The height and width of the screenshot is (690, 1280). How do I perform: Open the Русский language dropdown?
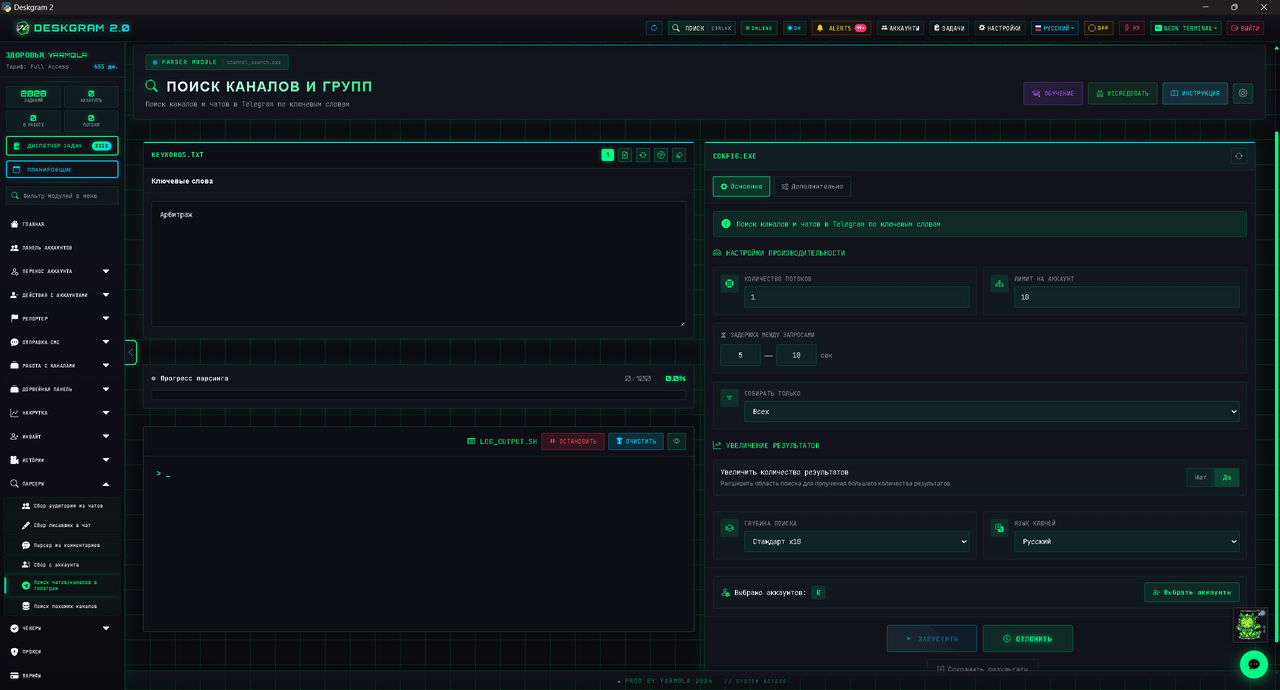point(1054,28)
